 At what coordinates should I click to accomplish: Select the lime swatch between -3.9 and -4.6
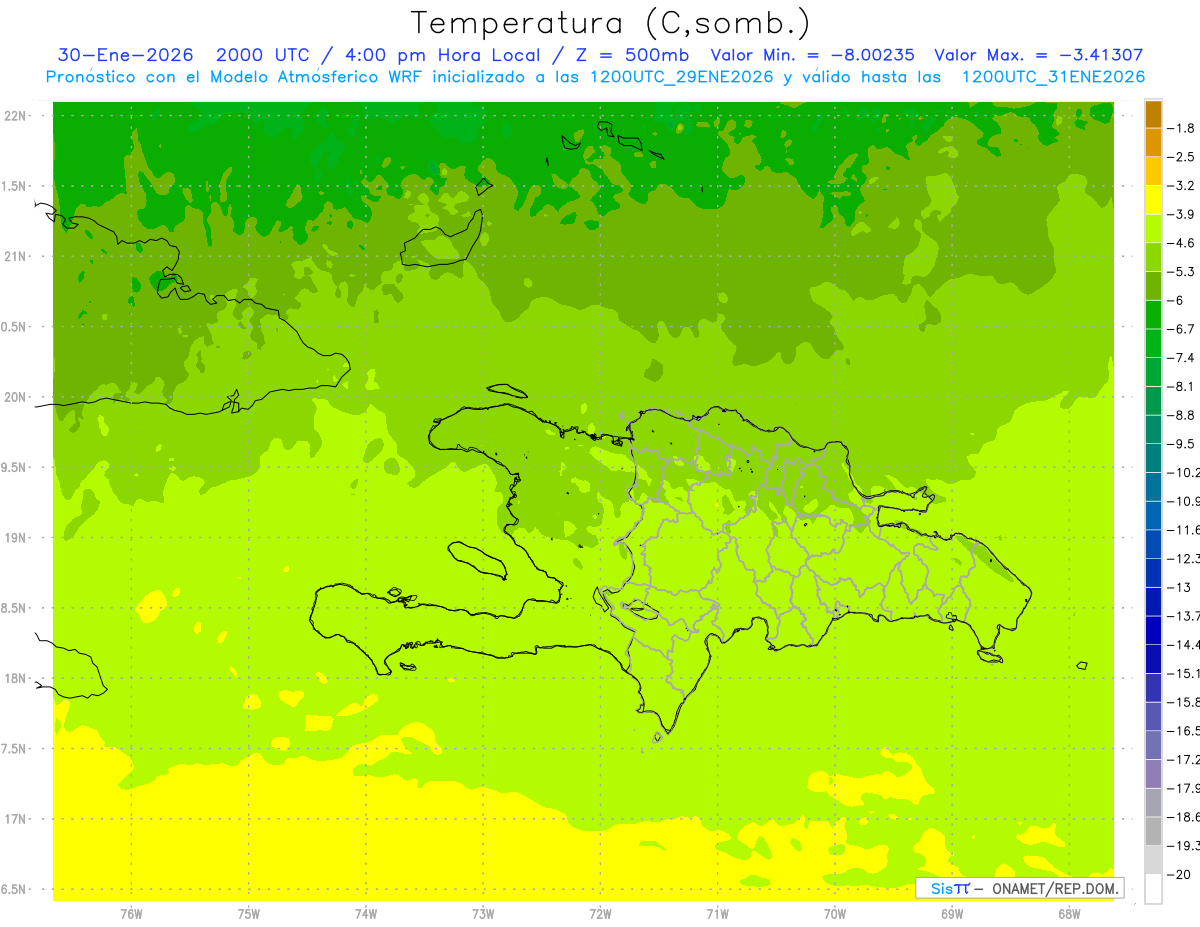point(1153,229)
